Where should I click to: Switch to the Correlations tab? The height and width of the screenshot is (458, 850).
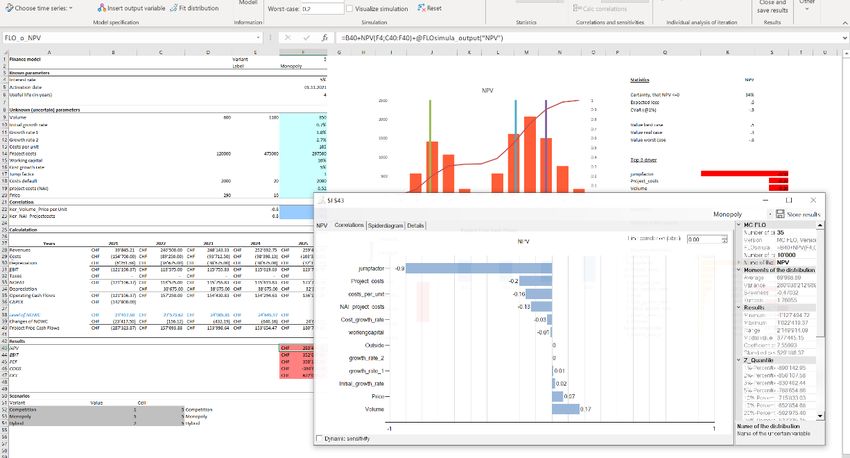[349, 225]
